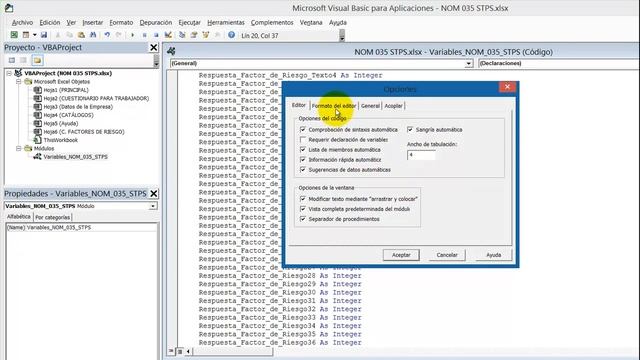Switch to the General tab in Opciones
This screenshot has width=640, height=360.
pyautogui.click(x=370, y=106)
